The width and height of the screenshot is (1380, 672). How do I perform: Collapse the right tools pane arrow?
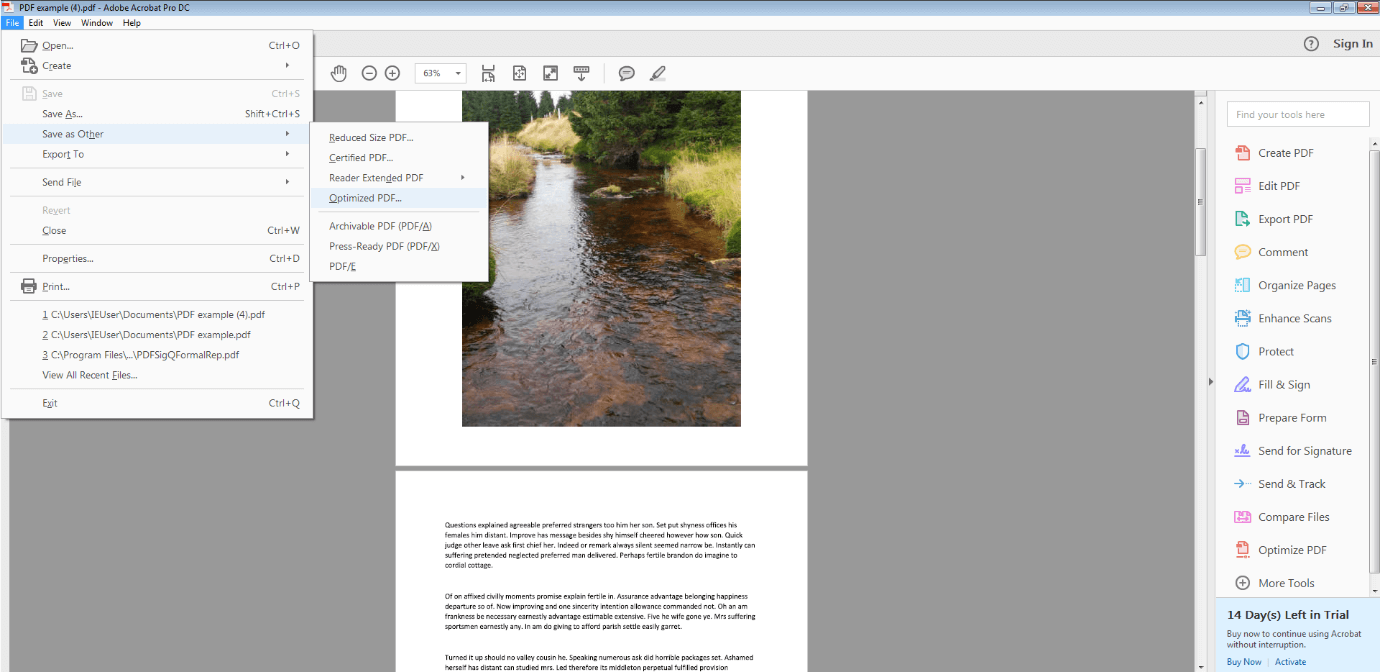point(1211,381)
